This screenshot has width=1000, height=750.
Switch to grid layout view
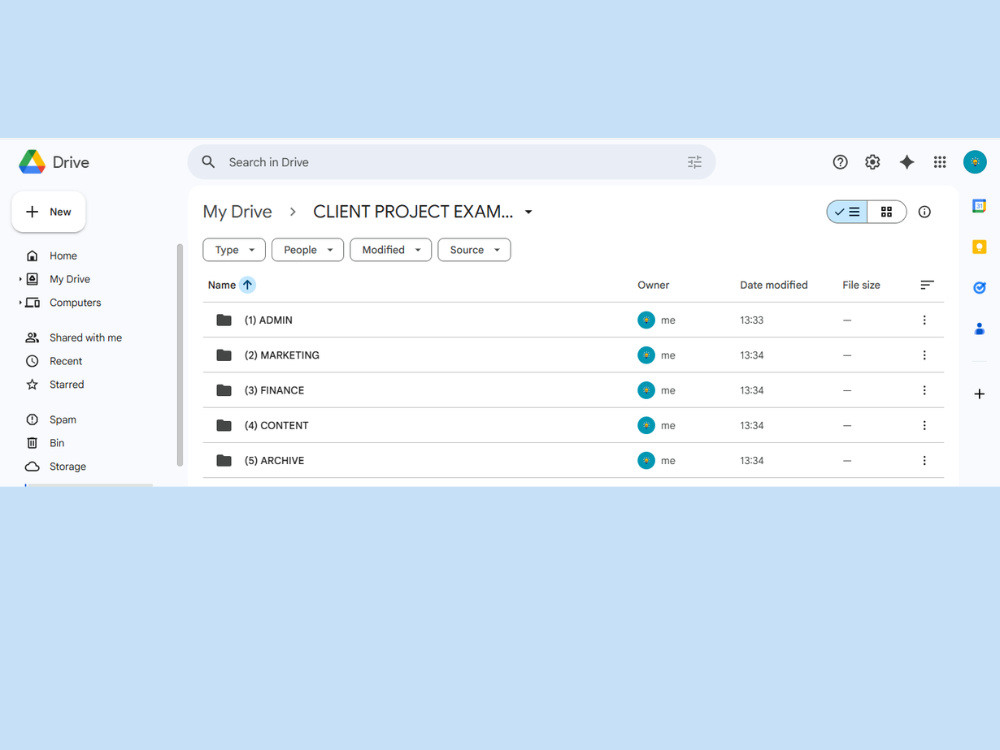click(886, 212)
